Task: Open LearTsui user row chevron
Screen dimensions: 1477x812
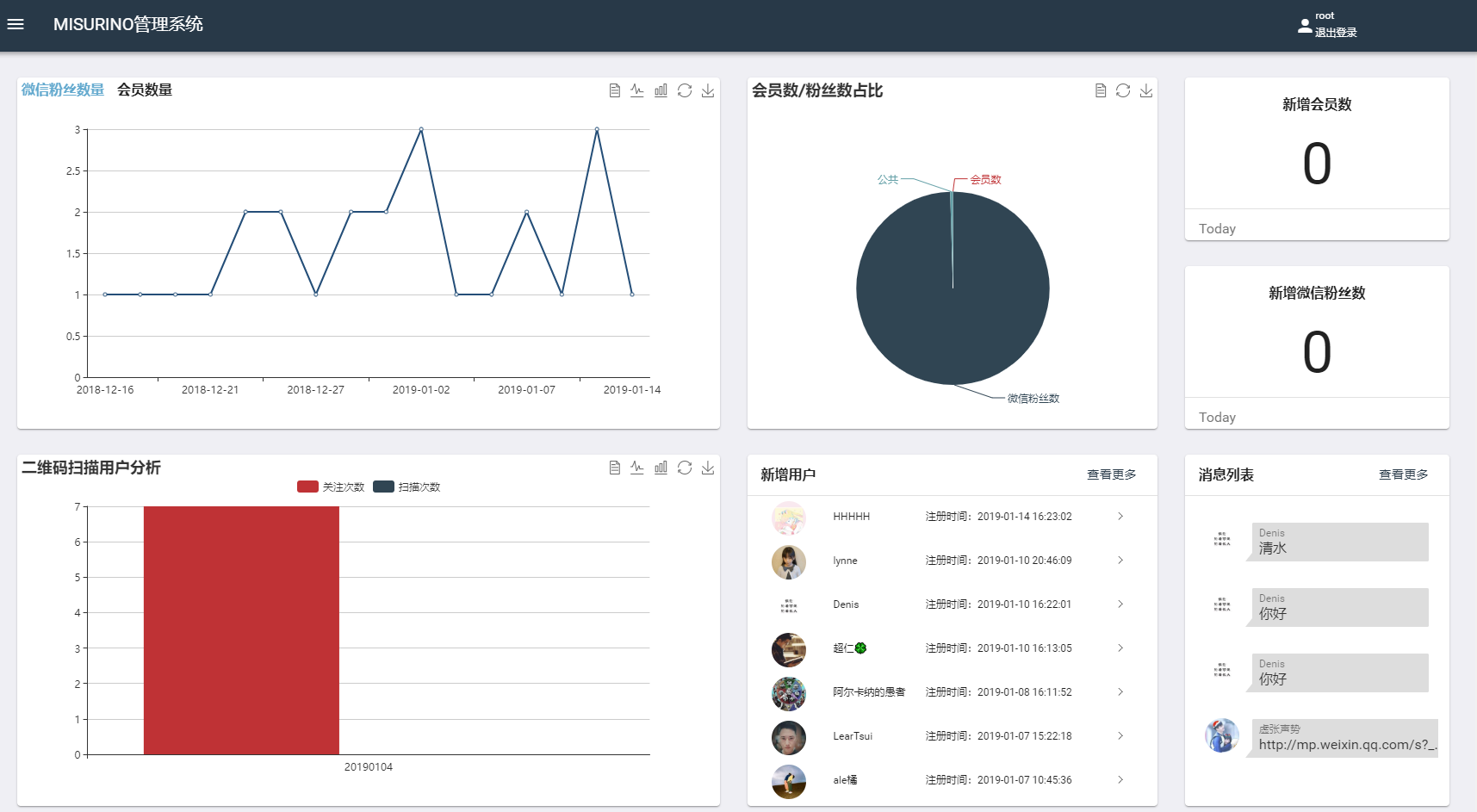Action: coord(1120,736)
